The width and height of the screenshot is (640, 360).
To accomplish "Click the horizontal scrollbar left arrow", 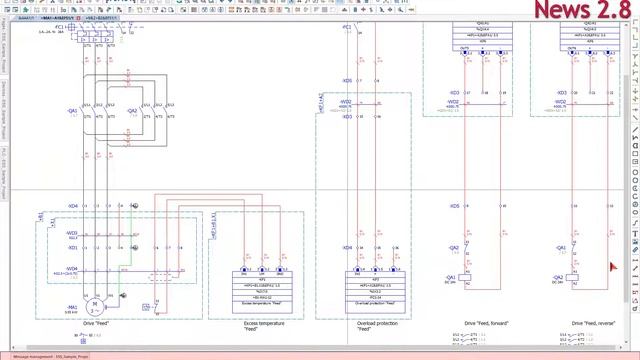I will click(13, 347).
